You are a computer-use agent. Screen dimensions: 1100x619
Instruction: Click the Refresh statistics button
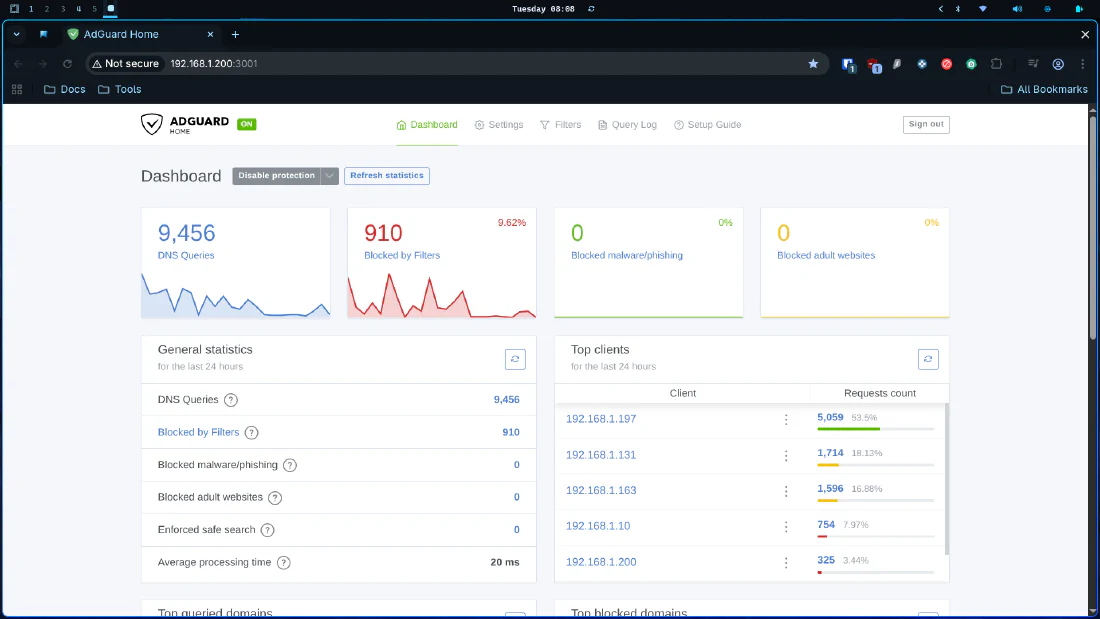387,175
